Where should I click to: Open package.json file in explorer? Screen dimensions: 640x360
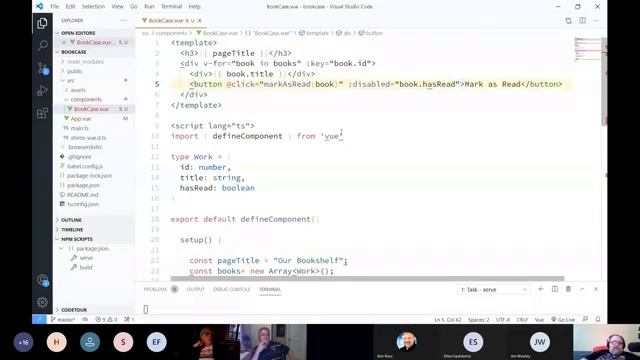83,185
